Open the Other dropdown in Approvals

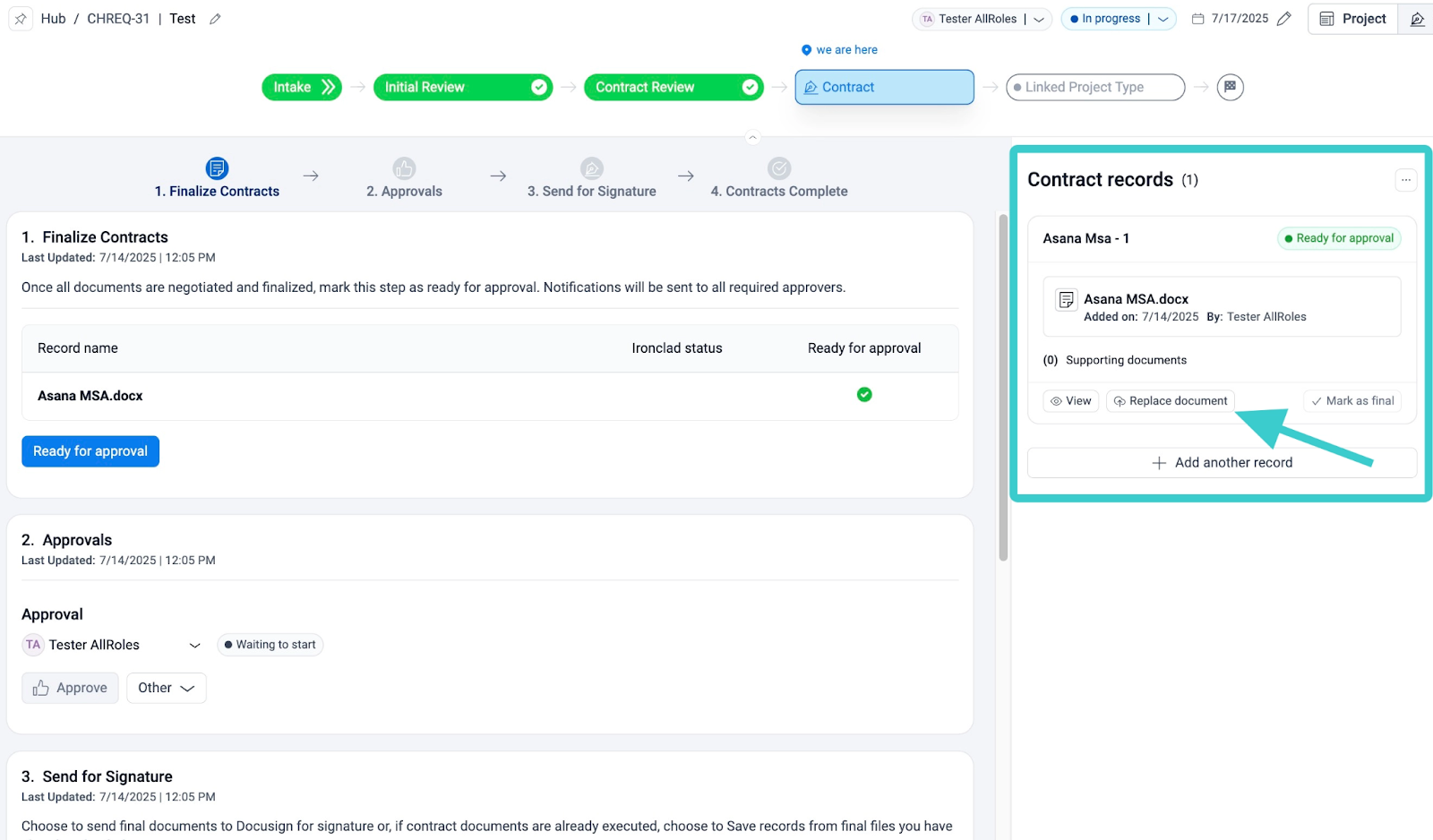166,688
